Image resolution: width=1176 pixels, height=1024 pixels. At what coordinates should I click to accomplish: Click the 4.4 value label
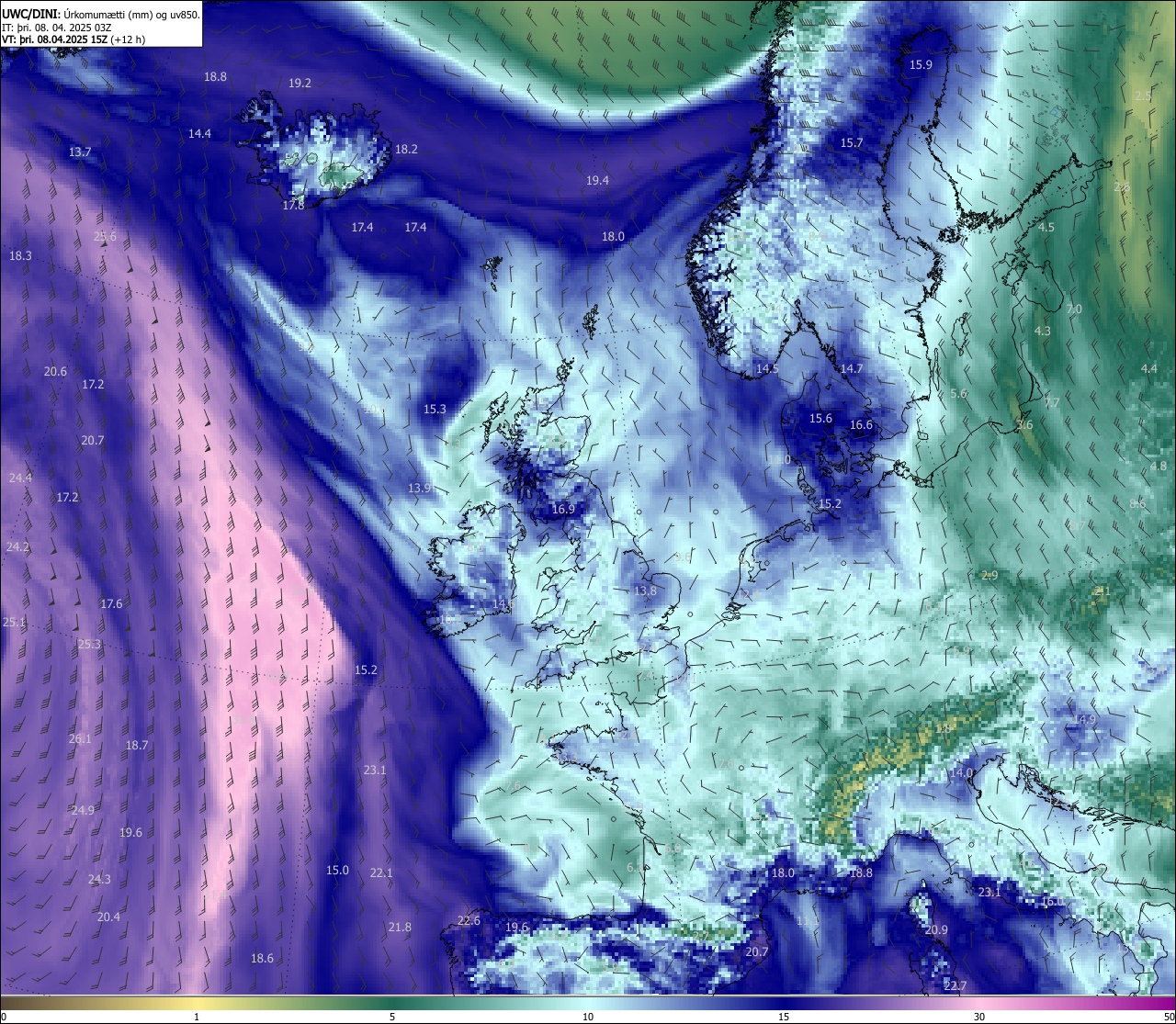tap(1148, 368)
